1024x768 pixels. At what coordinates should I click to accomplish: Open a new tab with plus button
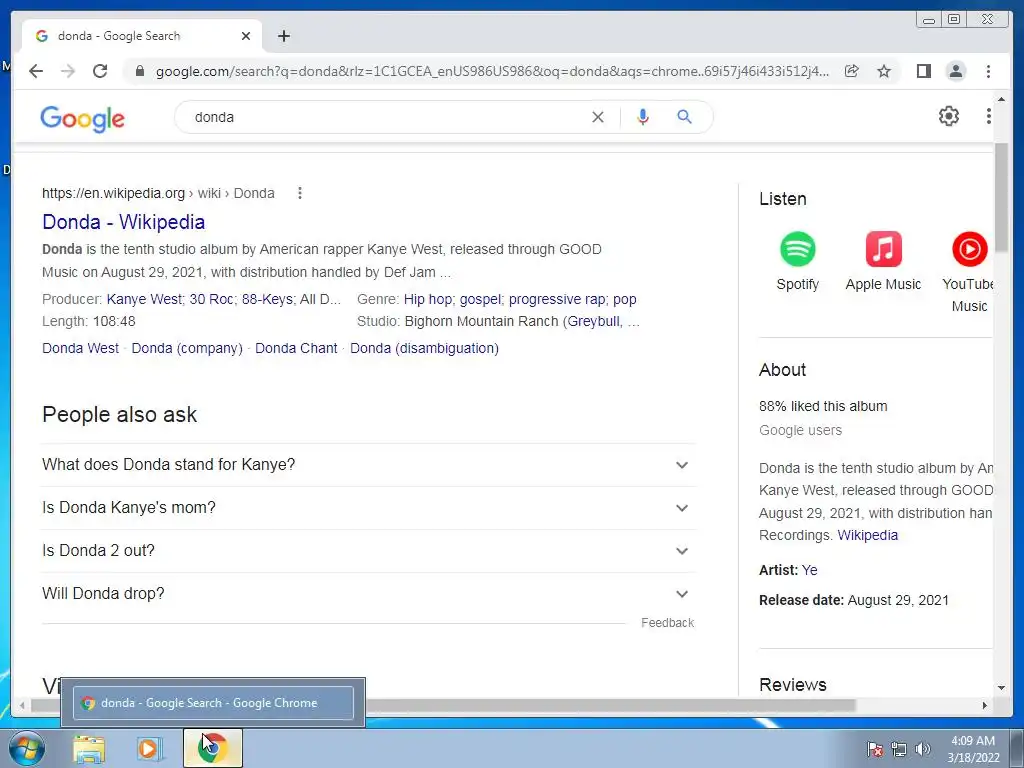283,36
